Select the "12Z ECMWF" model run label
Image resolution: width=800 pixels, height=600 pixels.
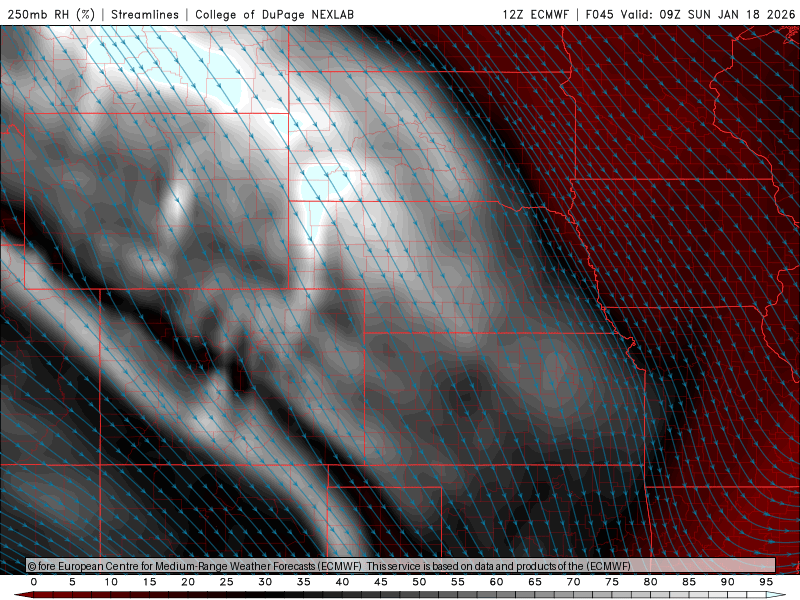click(x=535, y=14)
